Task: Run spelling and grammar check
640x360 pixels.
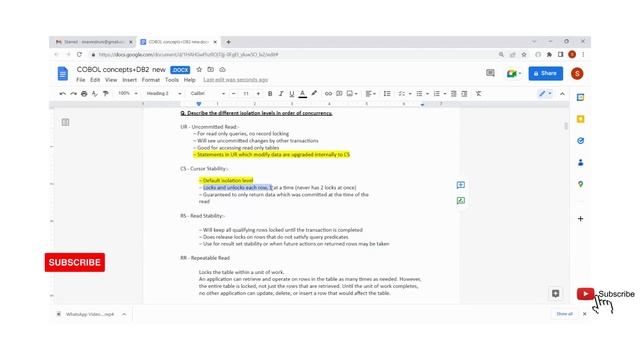Action: point(95,94)
